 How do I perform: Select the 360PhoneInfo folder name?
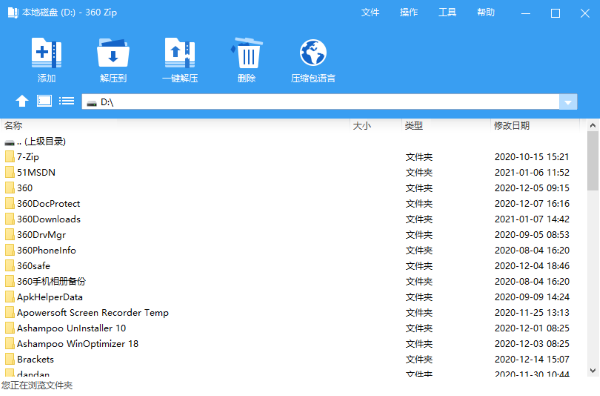[46, 251]
